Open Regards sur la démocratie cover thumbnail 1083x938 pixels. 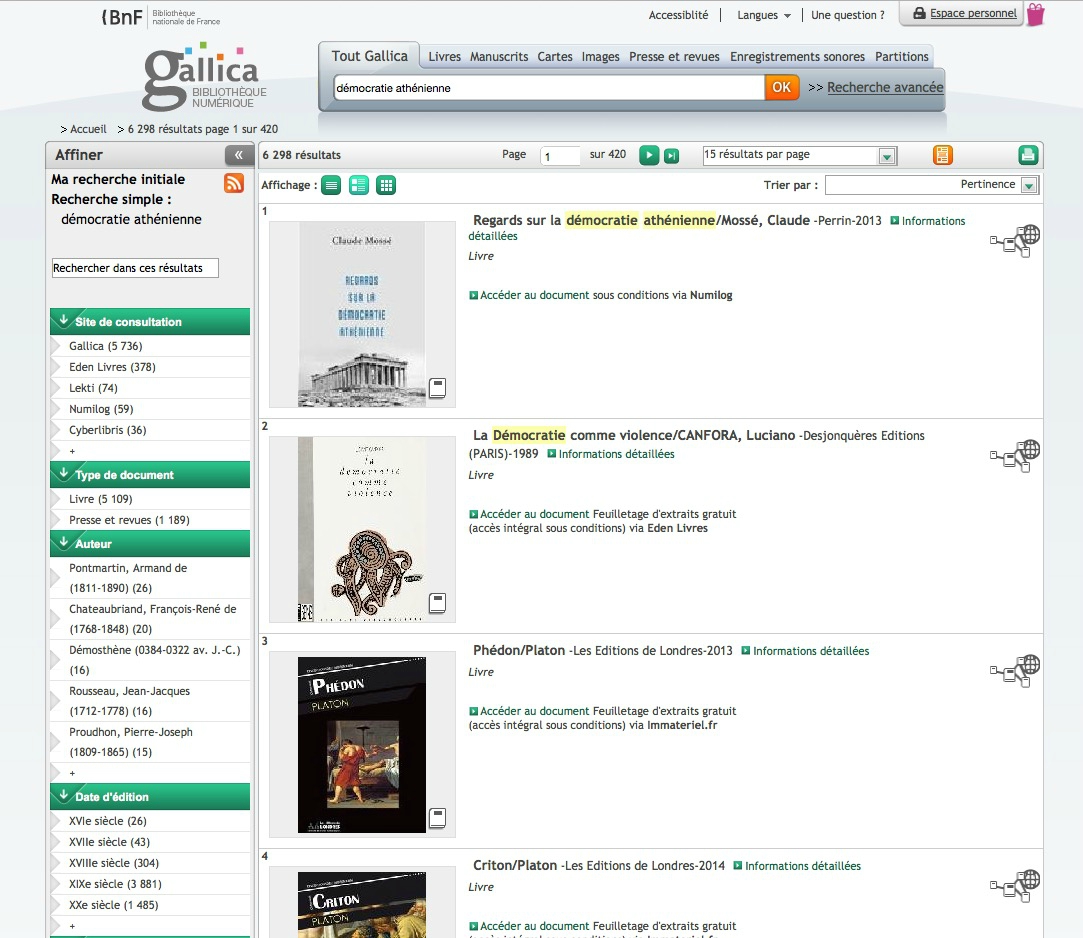[x=362, y=314]
